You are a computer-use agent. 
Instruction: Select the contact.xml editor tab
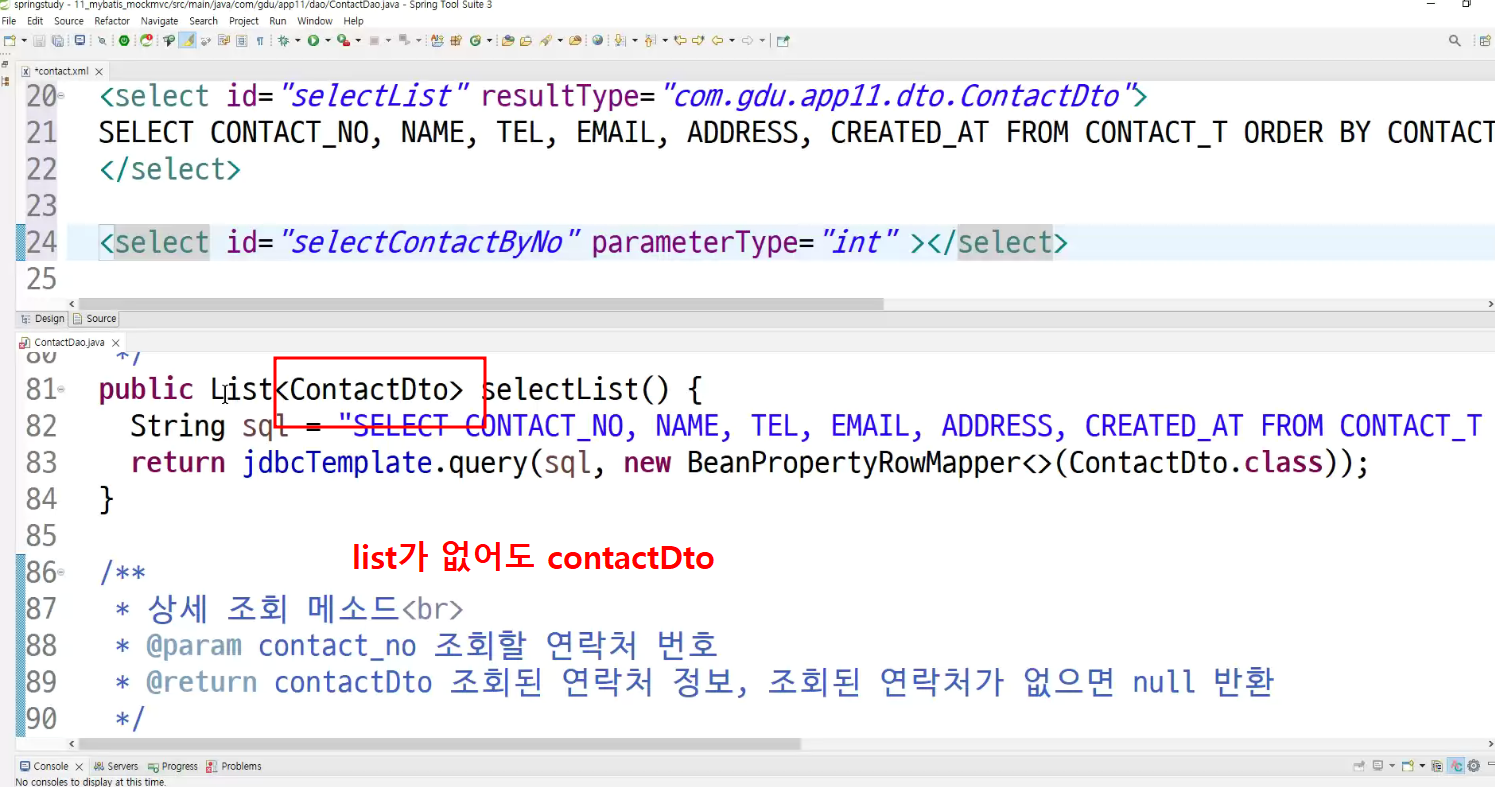click(62, 72)
